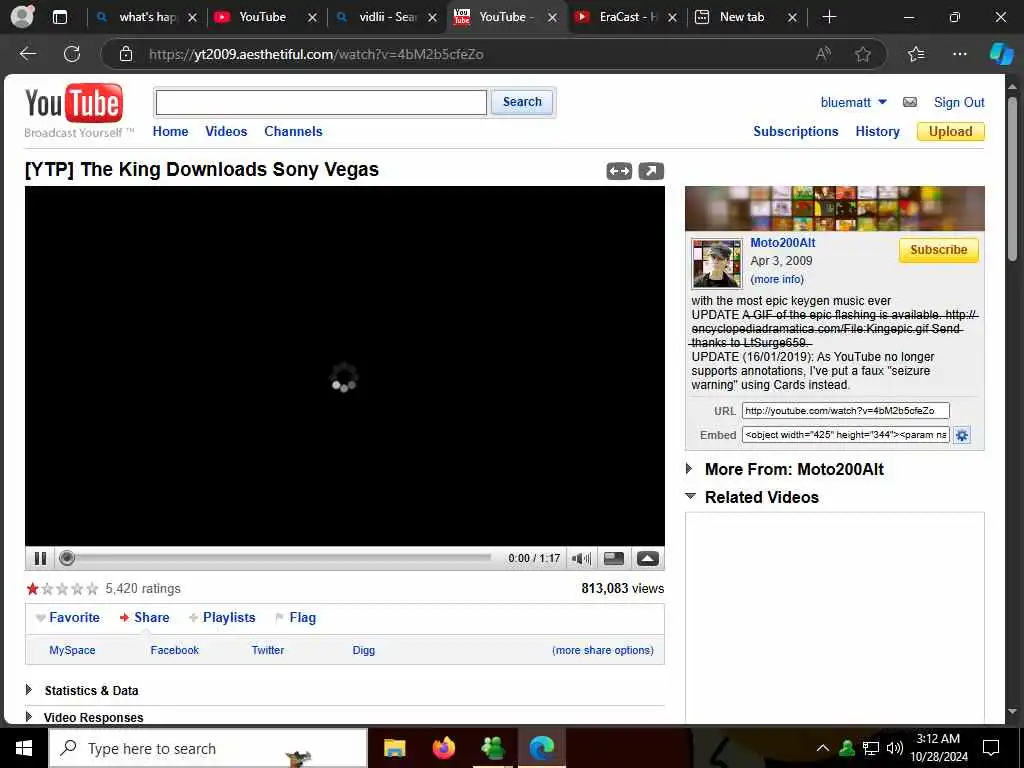
Task: Pause the video playback
Action: pos(40,558)
